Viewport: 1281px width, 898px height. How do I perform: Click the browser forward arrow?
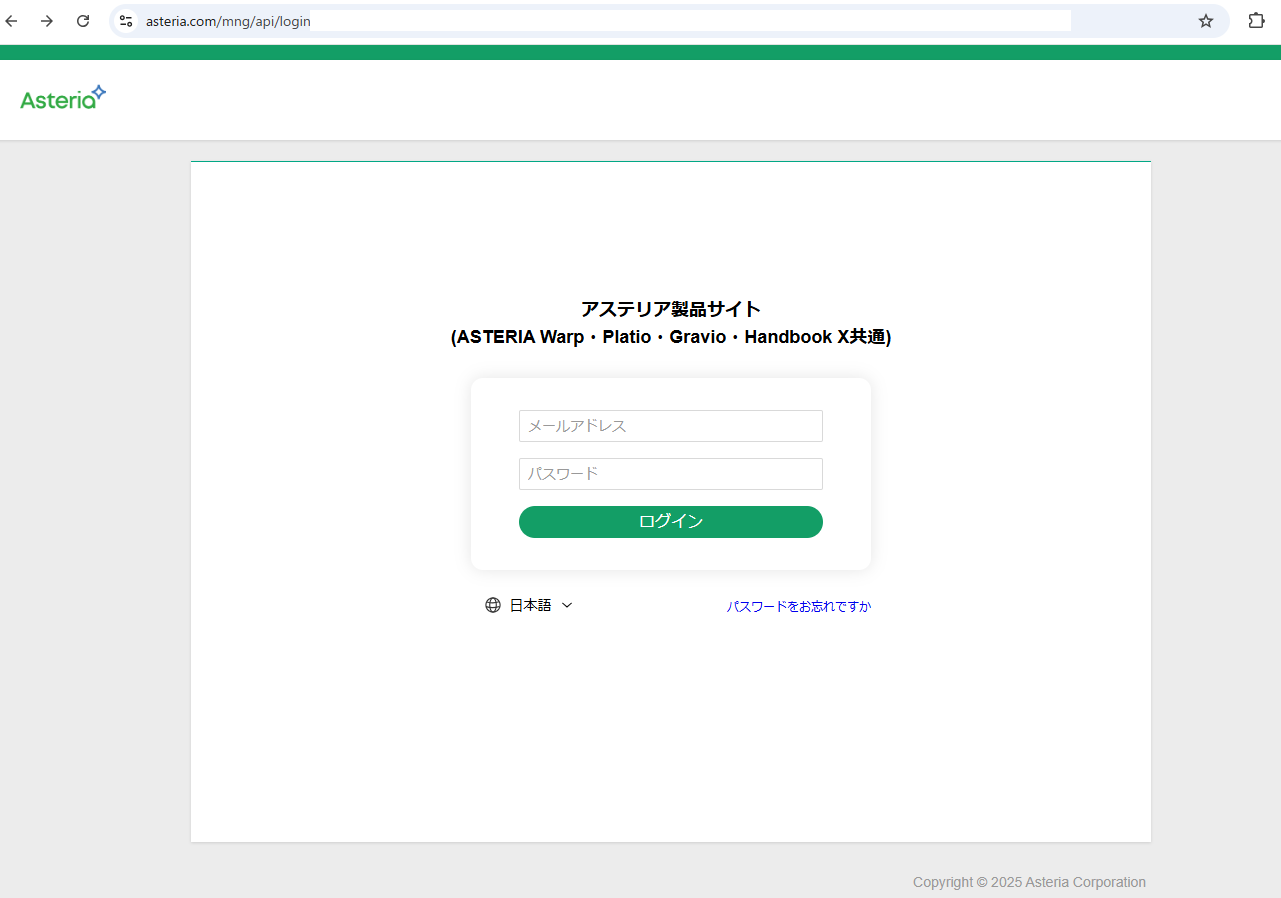[47, 21]
